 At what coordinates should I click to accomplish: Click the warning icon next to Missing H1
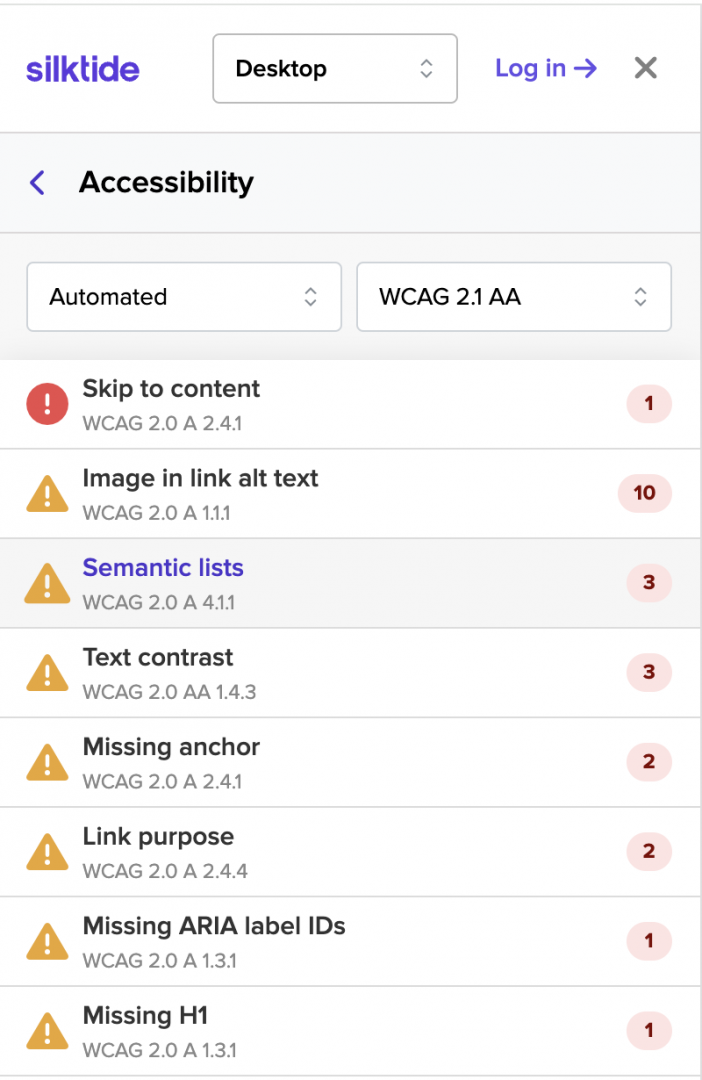click(x=46, y=1030)
